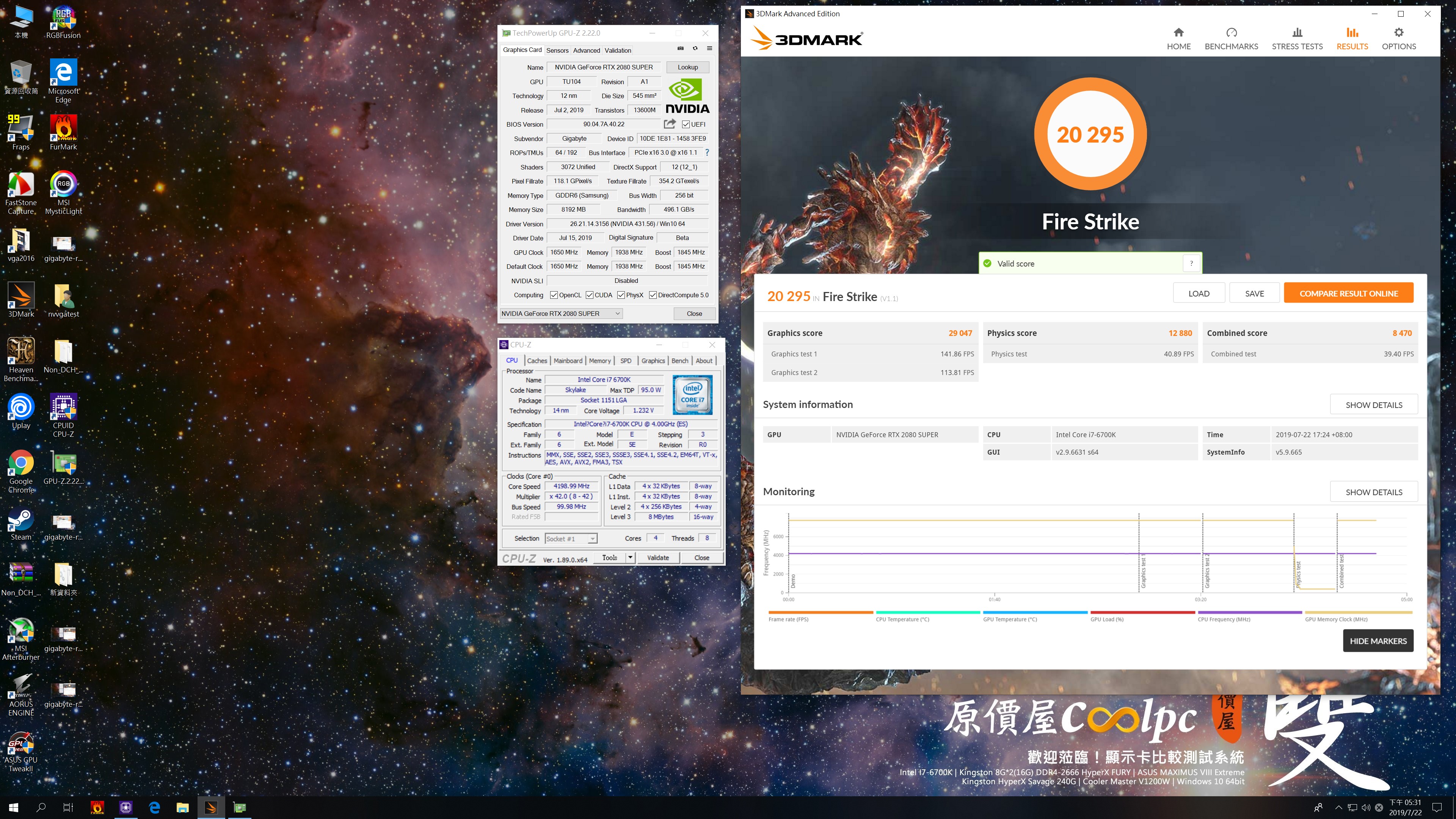This screenshot has width=1456, height=819.
Task: Launch Uplay from desktop
Action: click(21, 411)
